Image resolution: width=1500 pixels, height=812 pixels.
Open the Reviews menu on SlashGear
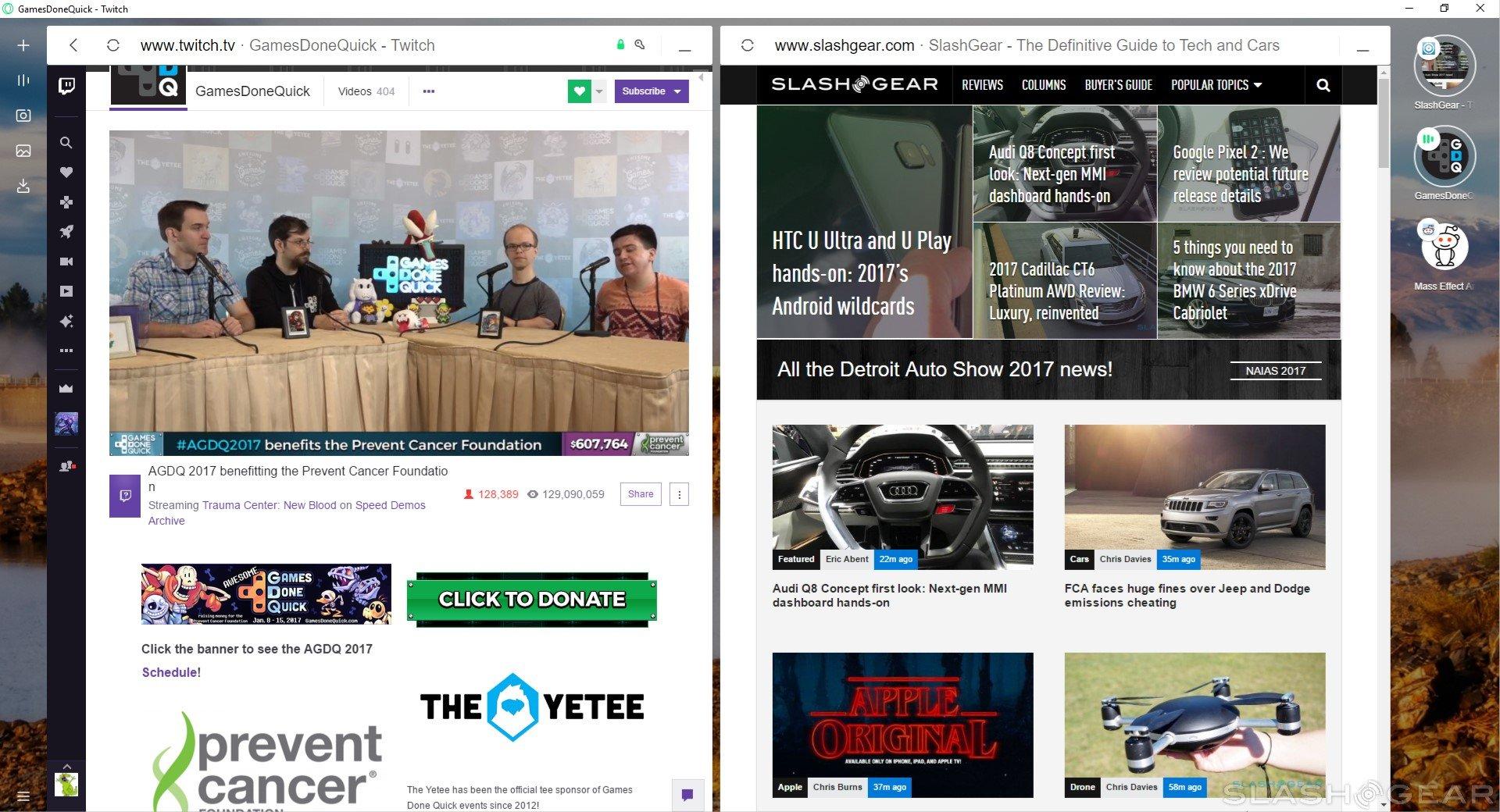point(982,85)
